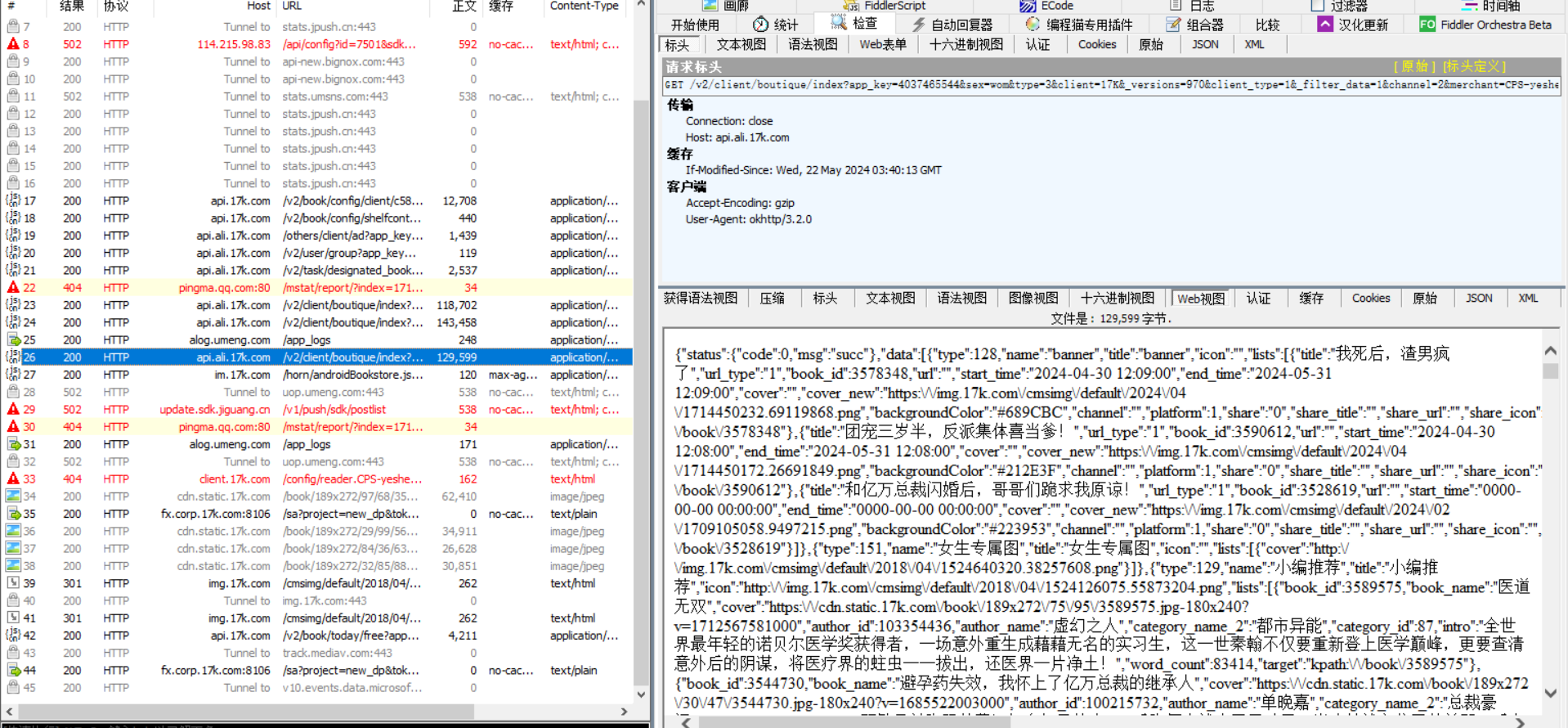Click the red warning icon of session 8
The width and height of the screenshot is (1568, 728).
(x=13, y=44)
